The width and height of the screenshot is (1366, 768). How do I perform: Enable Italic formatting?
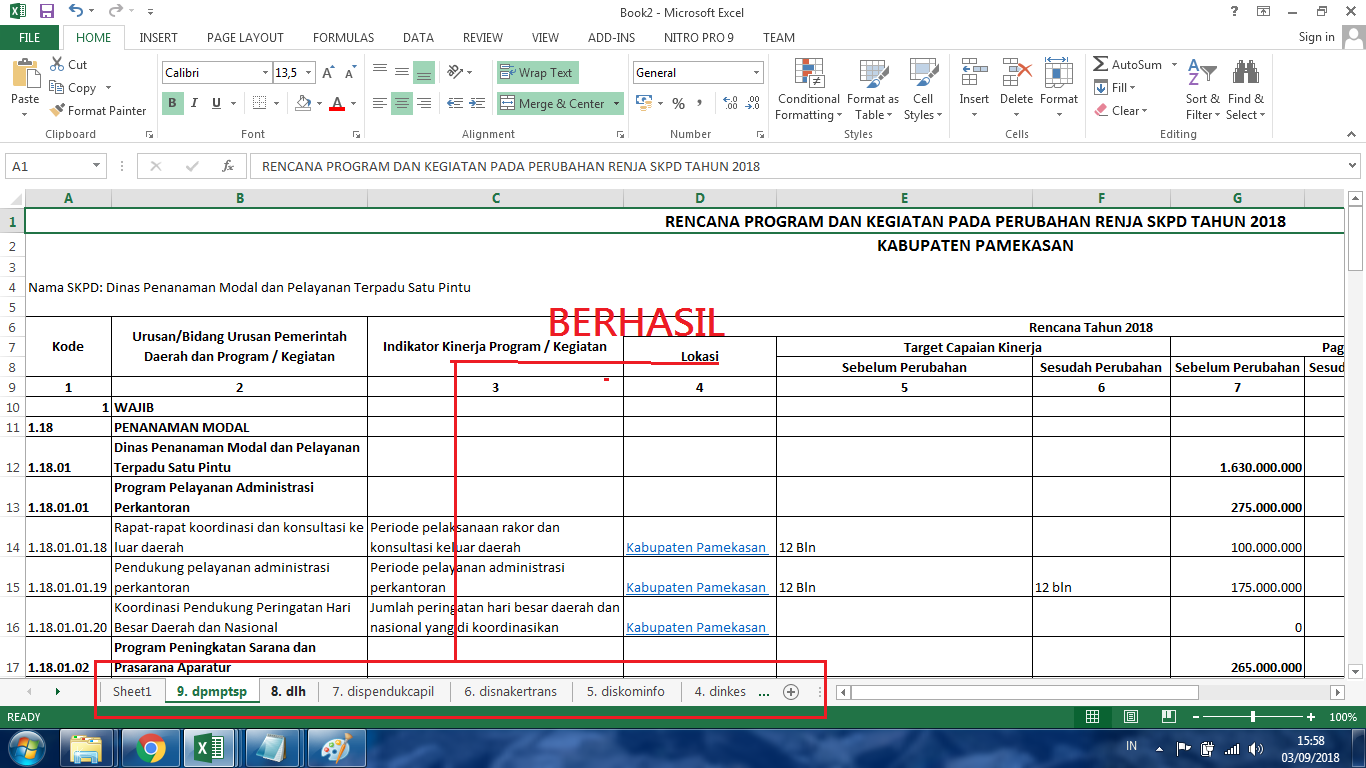(x=194, y=104)
